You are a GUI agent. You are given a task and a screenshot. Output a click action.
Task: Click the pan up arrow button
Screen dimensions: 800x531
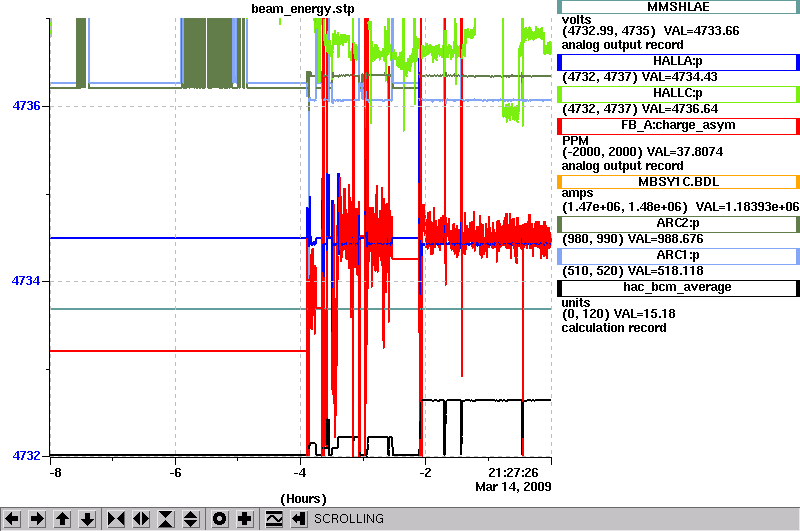pos(62,519)
